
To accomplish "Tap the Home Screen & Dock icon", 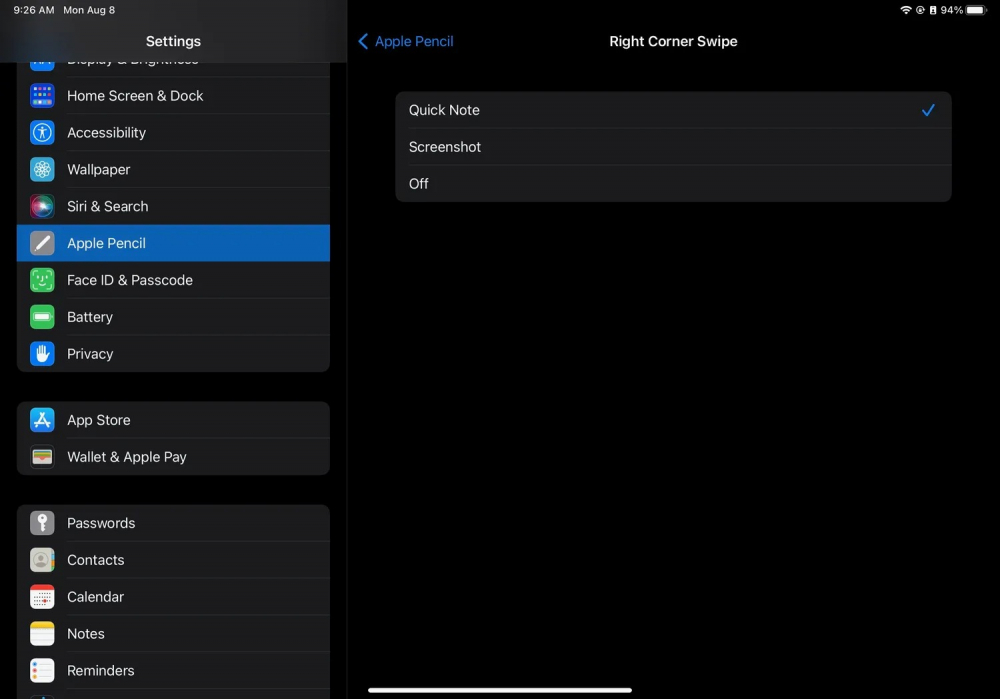I will [x=42, y=96].
